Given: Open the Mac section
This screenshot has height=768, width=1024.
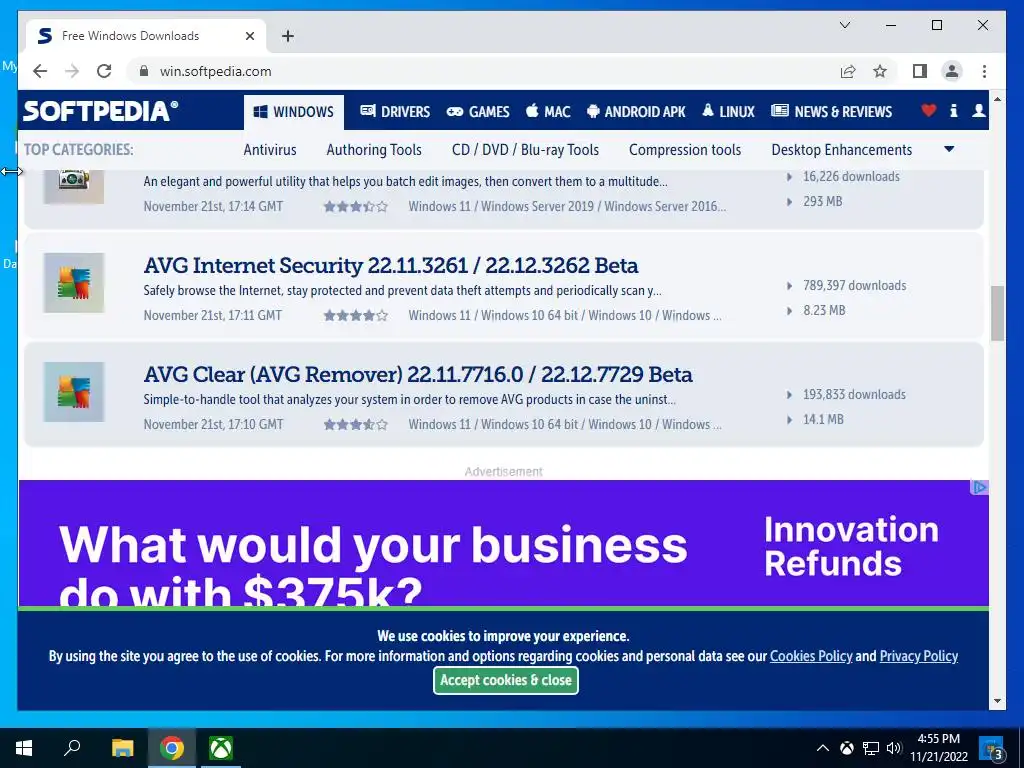Looking at the screenshot, I should coord(549,112).
